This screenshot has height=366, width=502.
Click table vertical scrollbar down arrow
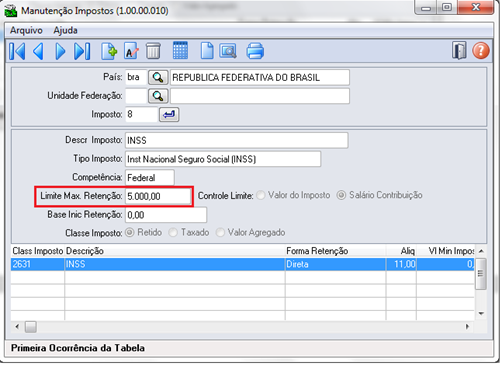(481, 314)
